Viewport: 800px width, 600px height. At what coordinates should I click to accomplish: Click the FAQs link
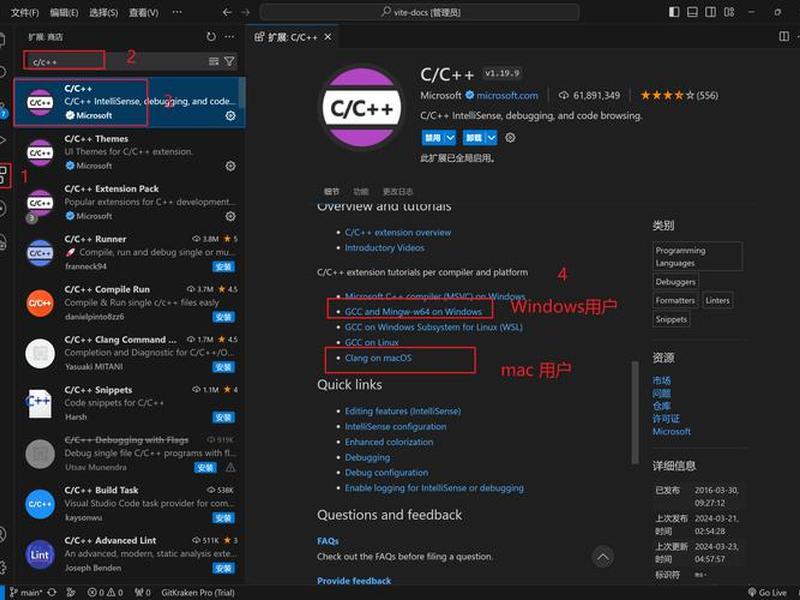[328, 541]
